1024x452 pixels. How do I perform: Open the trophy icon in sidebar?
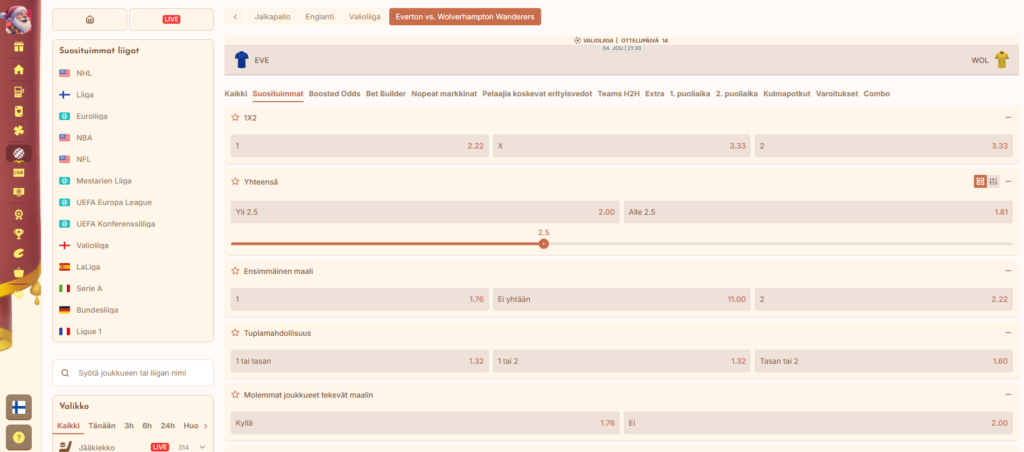[x=19, y=234]
